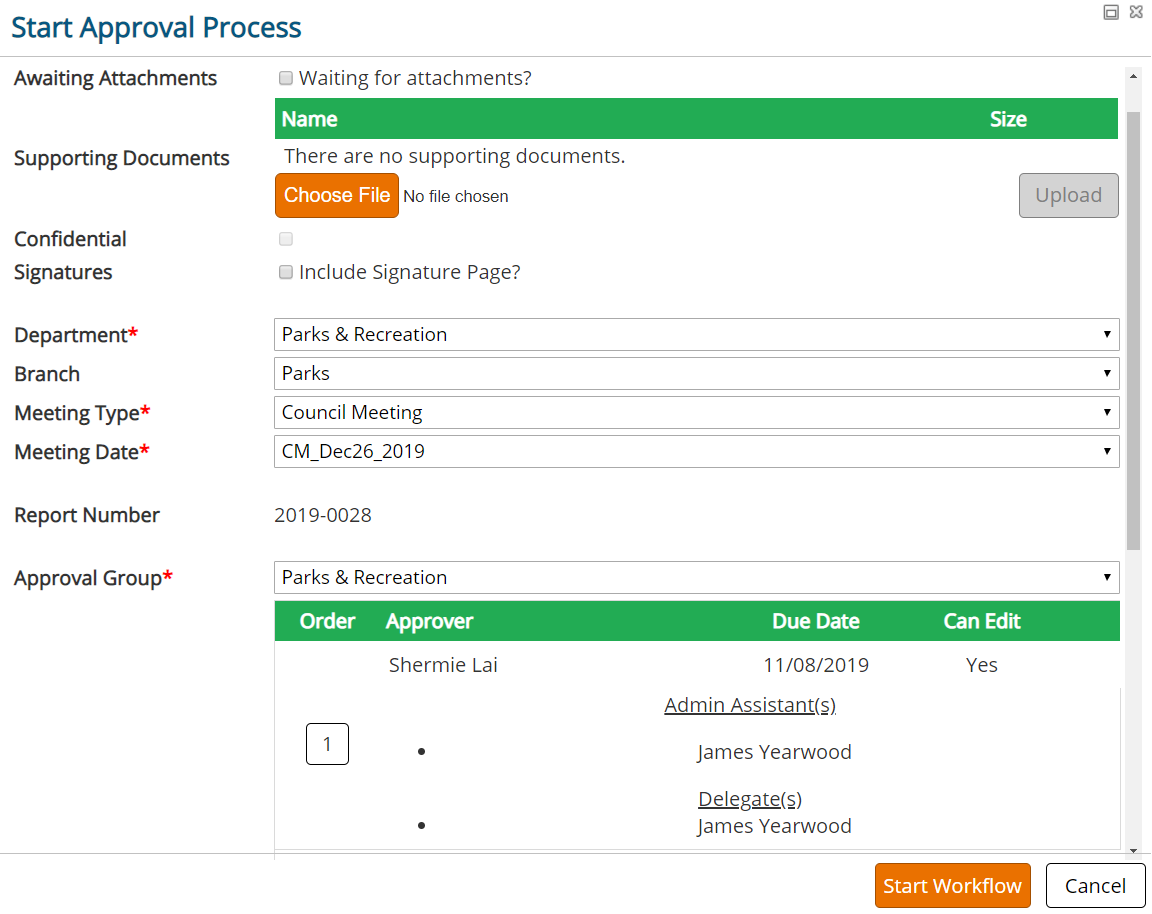Click the Size column header
Screen dimensions: 1152x914
tap(1008, 119)
